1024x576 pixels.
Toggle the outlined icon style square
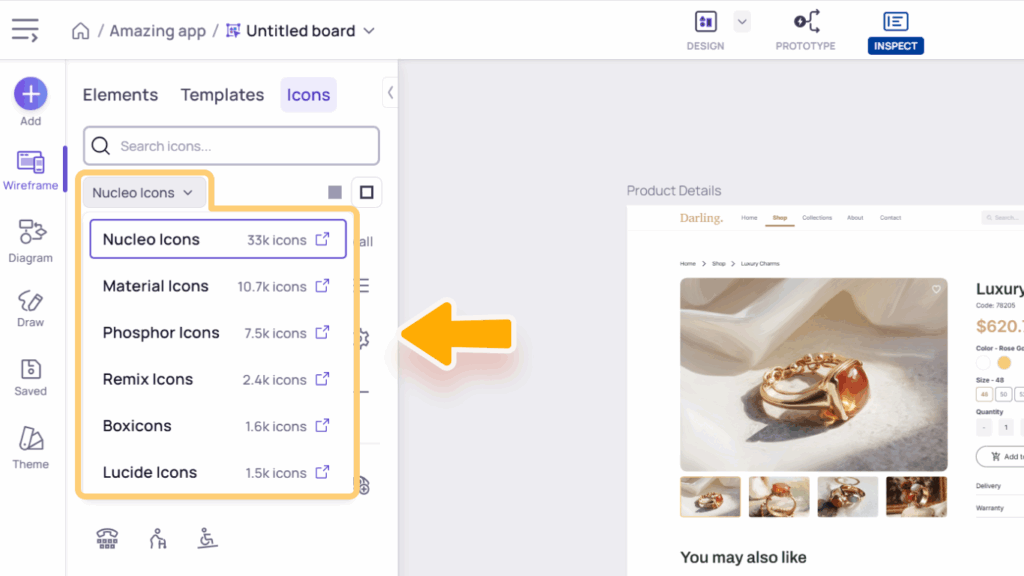[367, 192]
